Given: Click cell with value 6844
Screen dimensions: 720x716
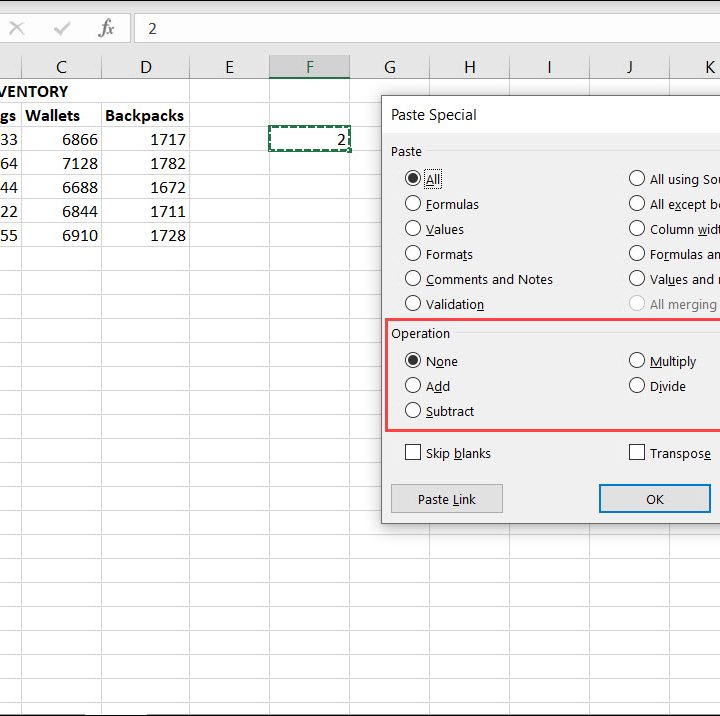Looking at the screenshot, I should 61,211.
